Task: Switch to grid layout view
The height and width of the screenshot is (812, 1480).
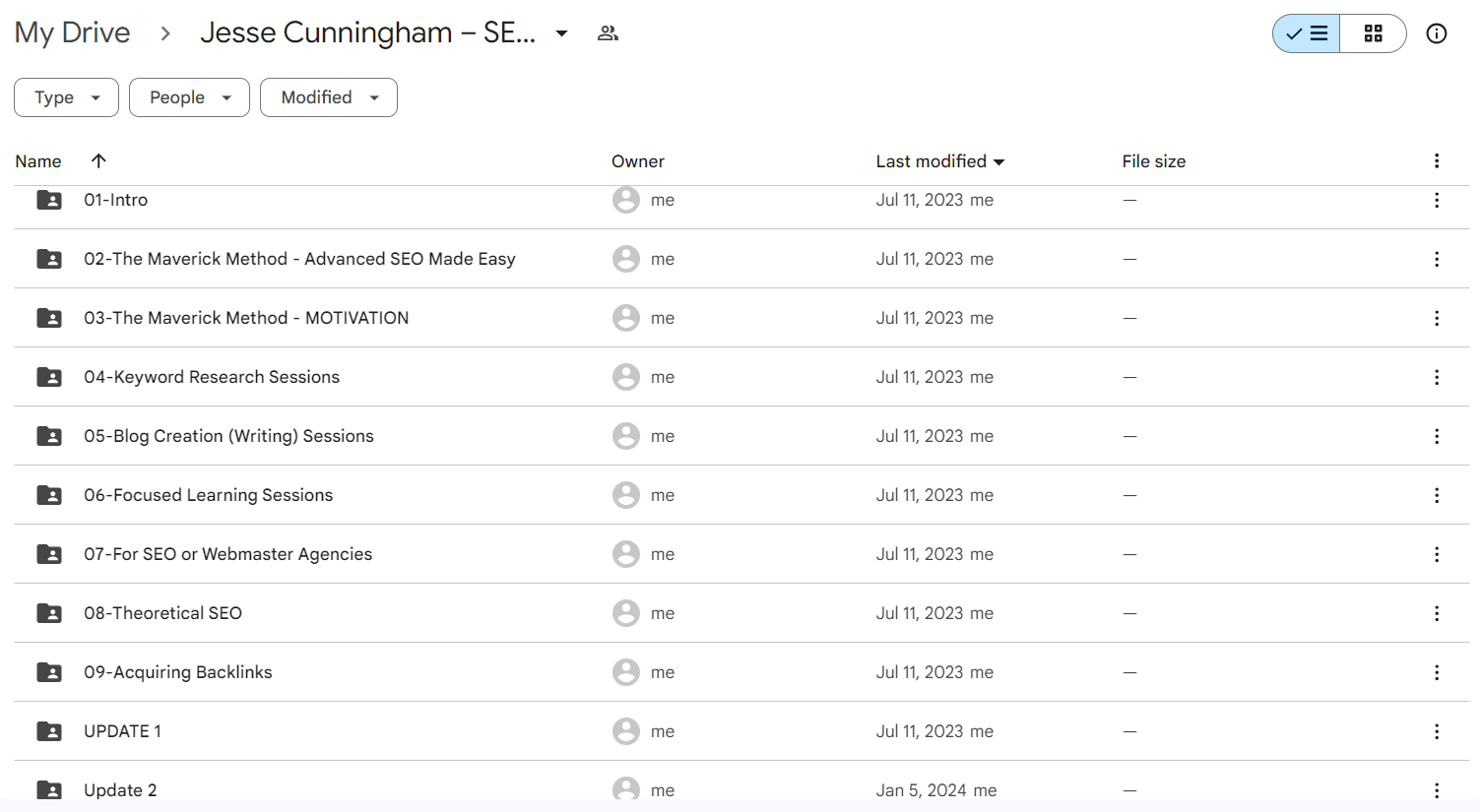Action: 1373,33
